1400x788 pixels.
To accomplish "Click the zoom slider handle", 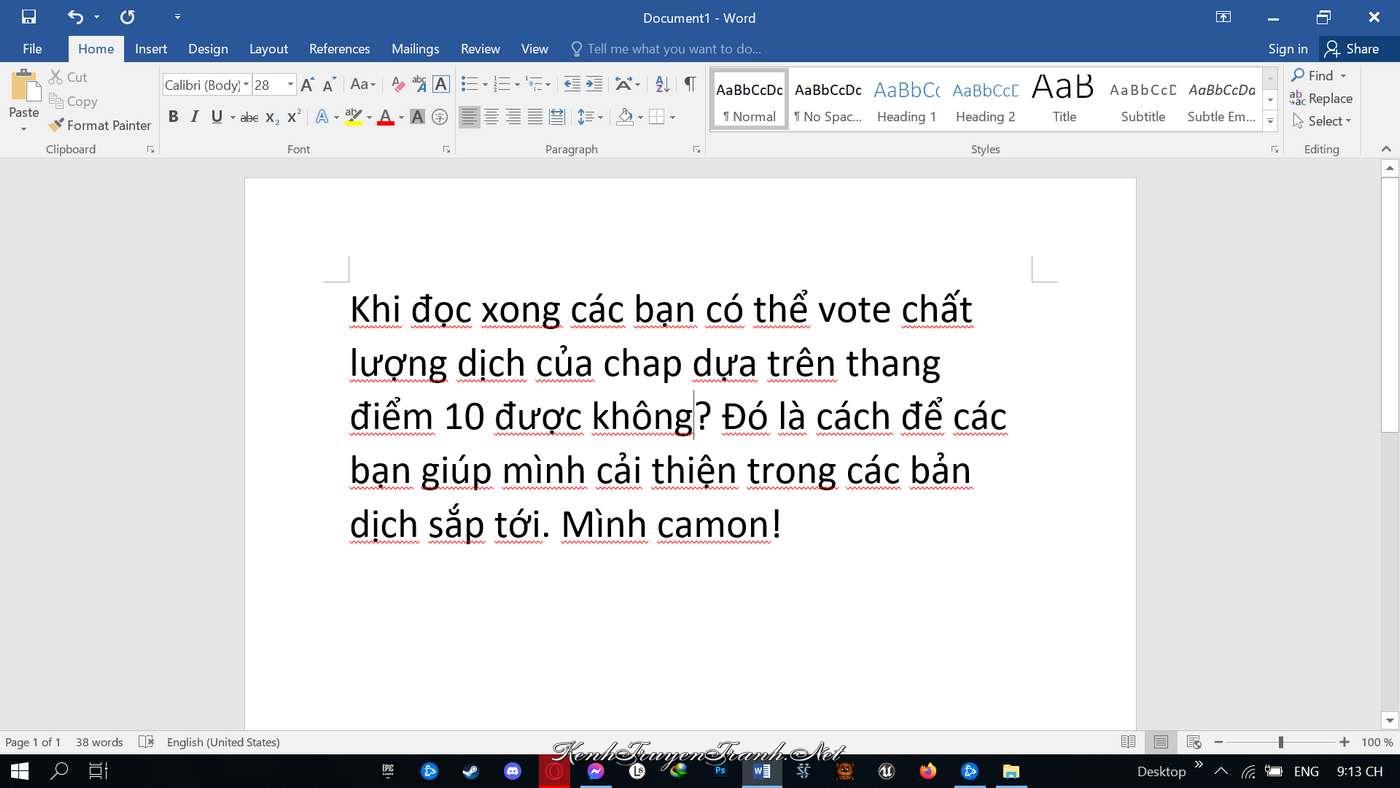I will coord(1280,742).
